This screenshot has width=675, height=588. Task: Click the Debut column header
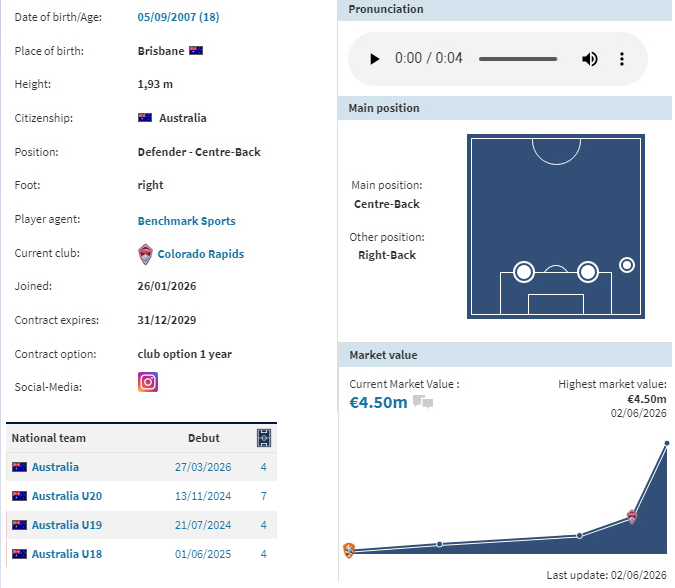click(x=204, y=438)
